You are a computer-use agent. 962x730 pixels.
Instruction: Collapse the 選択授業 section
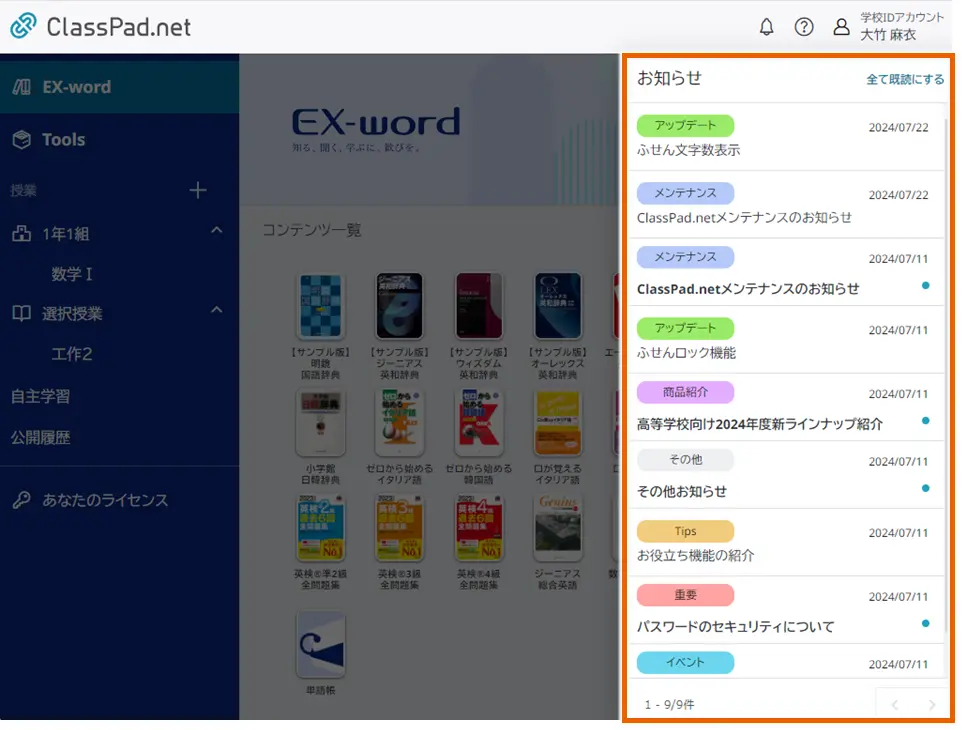217,312
